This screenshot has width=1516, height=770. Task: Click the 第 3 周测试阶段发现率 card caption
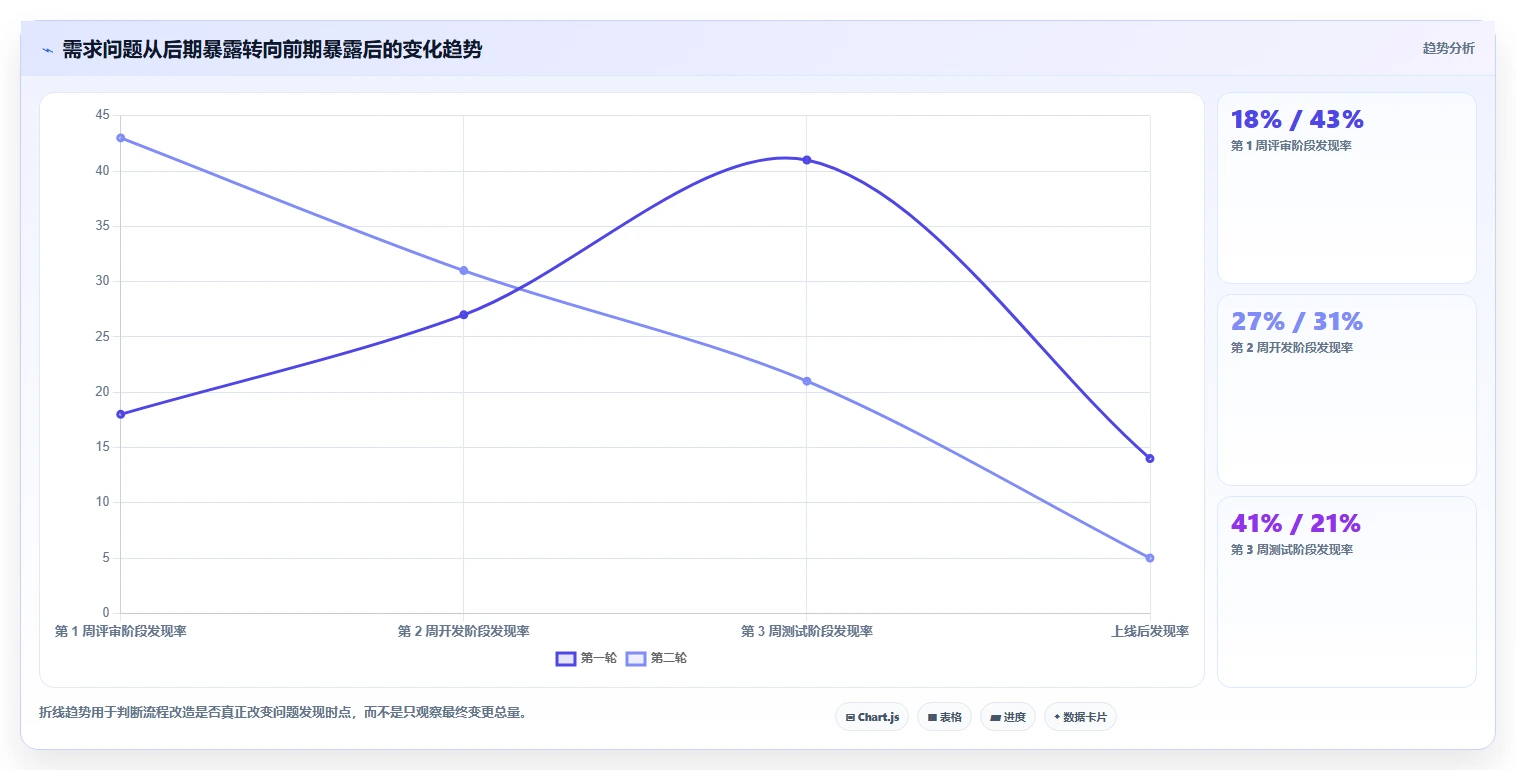pos(1291,550)
